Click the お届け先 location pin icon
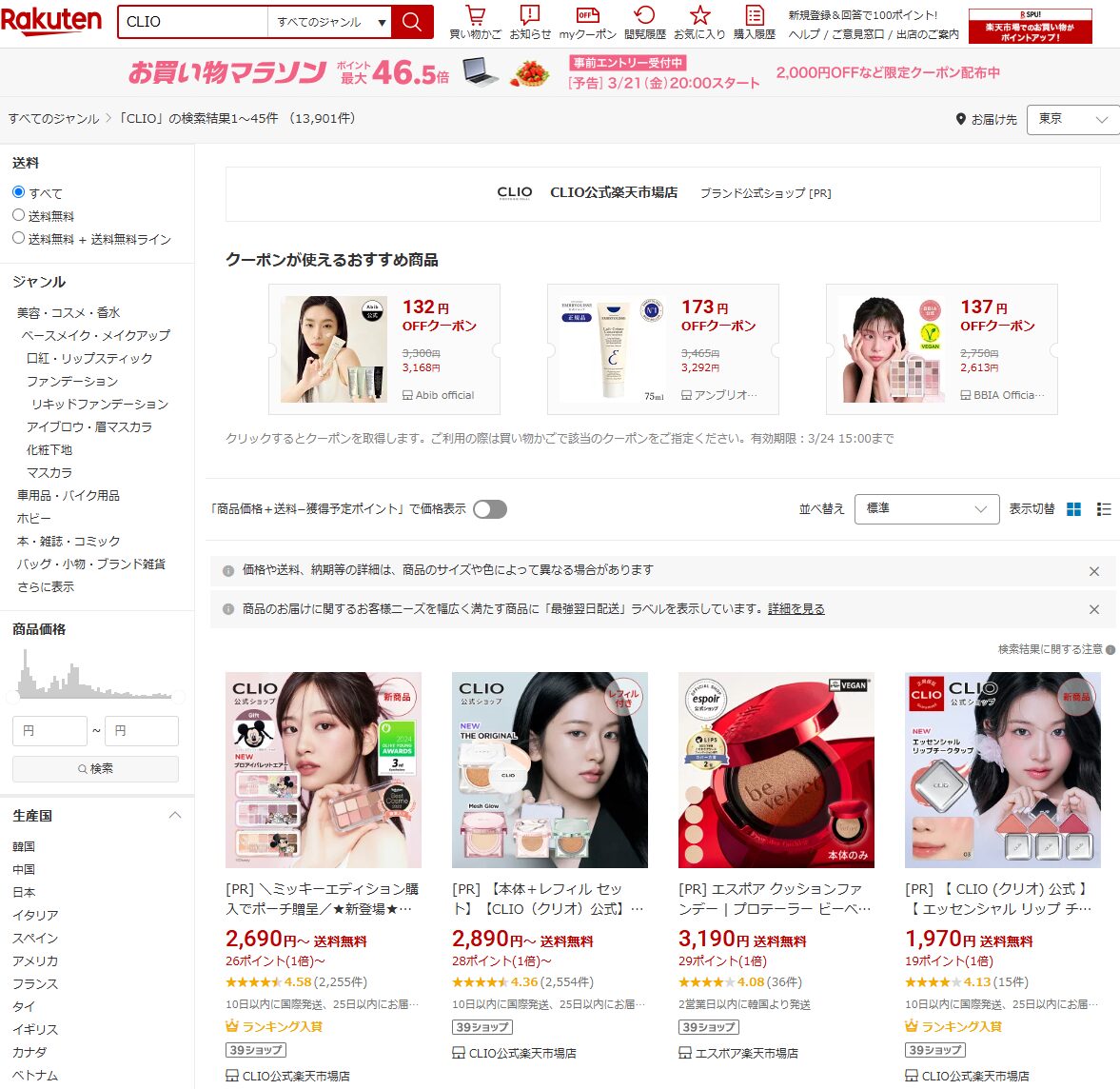The height and width of the screenshot is (1089, 1120). click(x=961, y=119)
